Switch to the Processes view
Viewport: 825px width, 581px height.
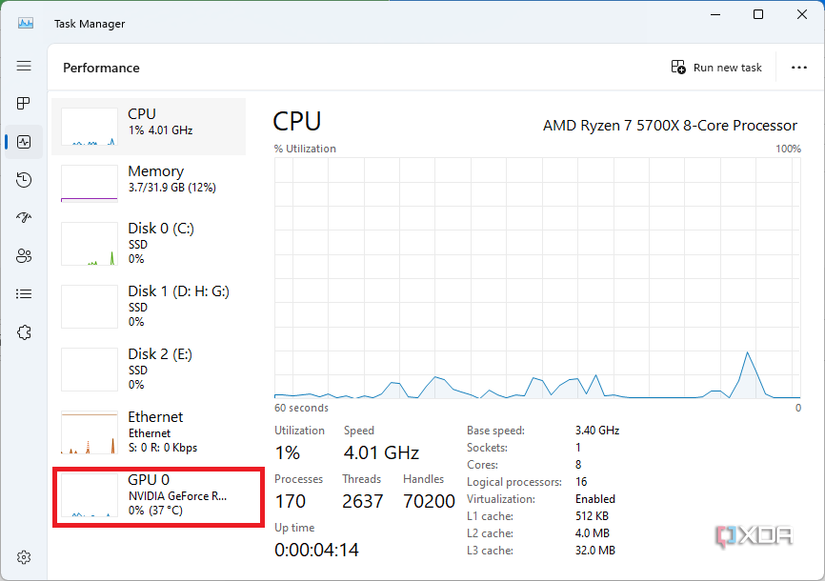point(24,103)
